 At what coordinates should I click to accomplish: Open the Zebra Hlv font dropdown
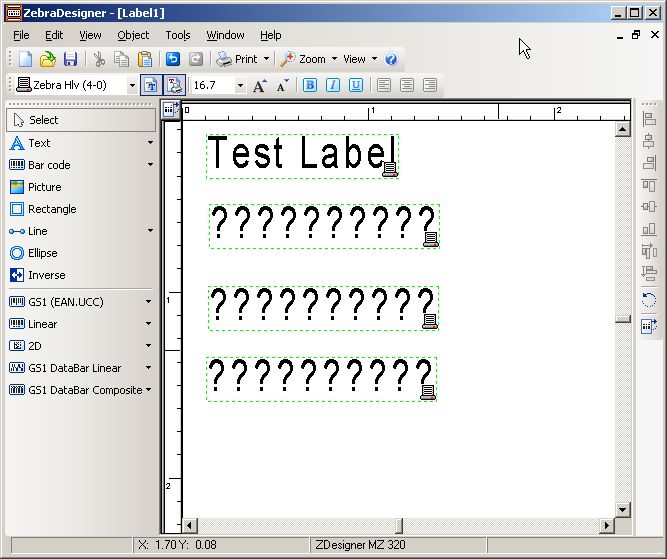click(x=132, y=86)
